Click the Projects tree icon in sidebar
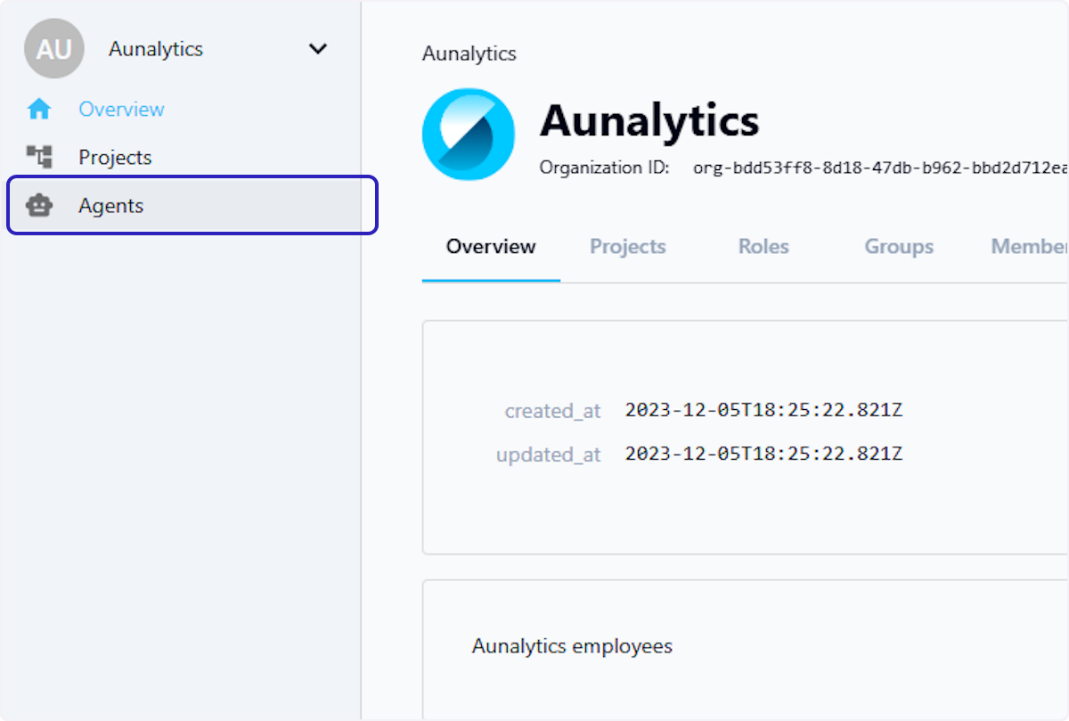 (39, 157)
